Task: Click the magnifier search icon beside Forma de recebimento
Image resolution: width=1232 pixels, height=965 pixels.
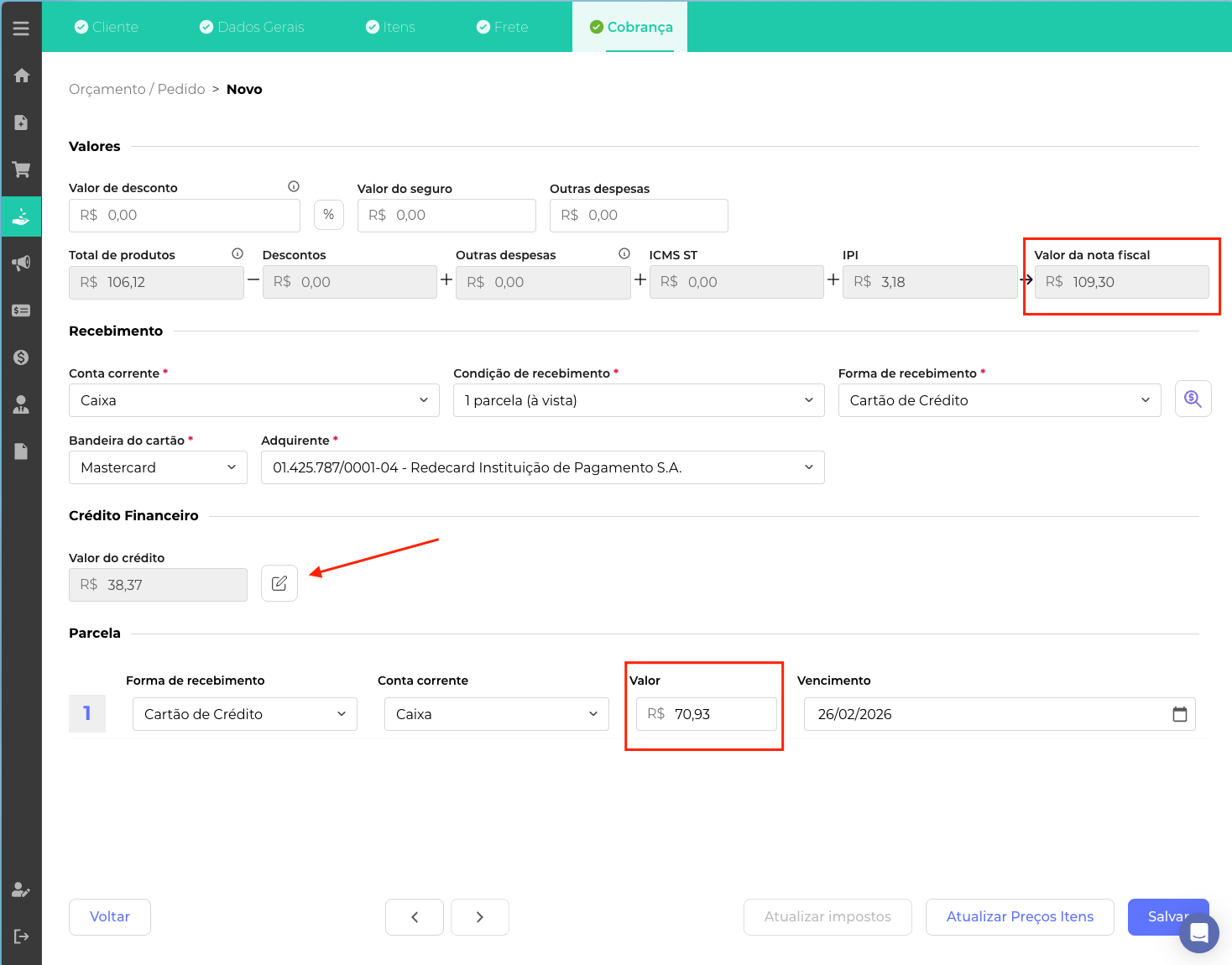Action: [x=1193, y=399]
